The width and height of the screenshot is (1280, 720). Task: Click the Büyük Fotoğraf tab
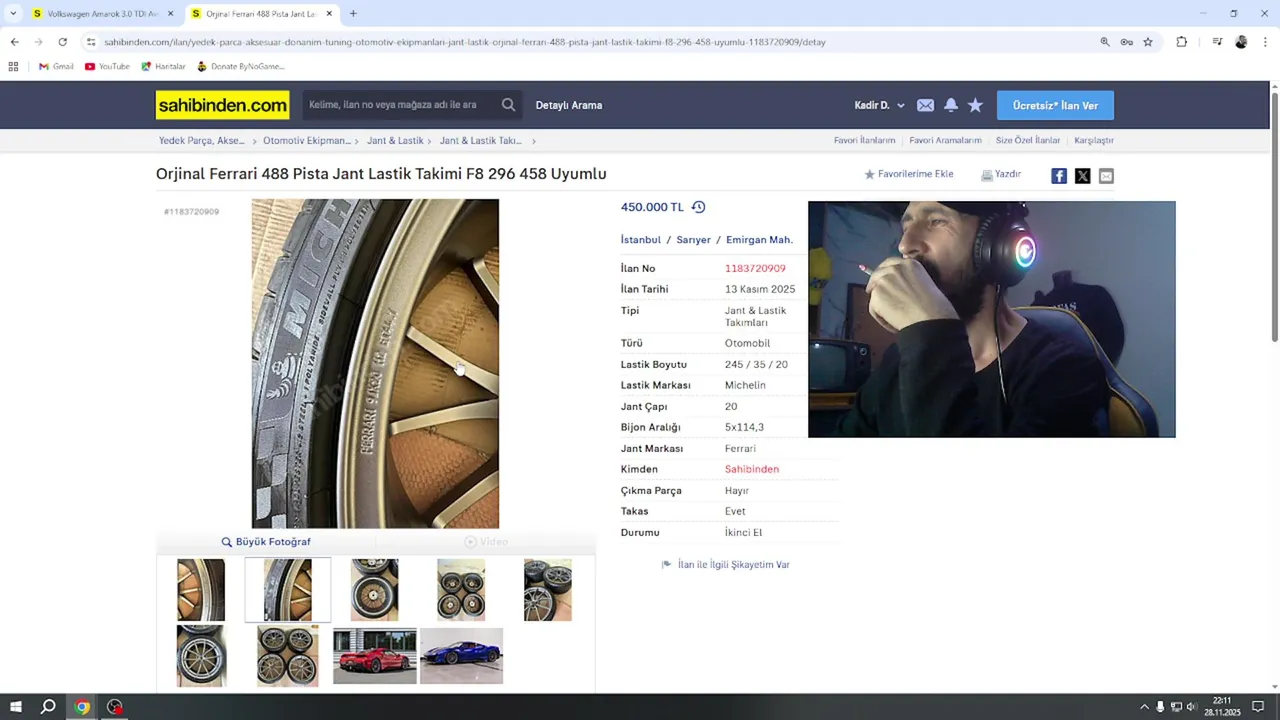pyautogui.click(x=266, y=542)
